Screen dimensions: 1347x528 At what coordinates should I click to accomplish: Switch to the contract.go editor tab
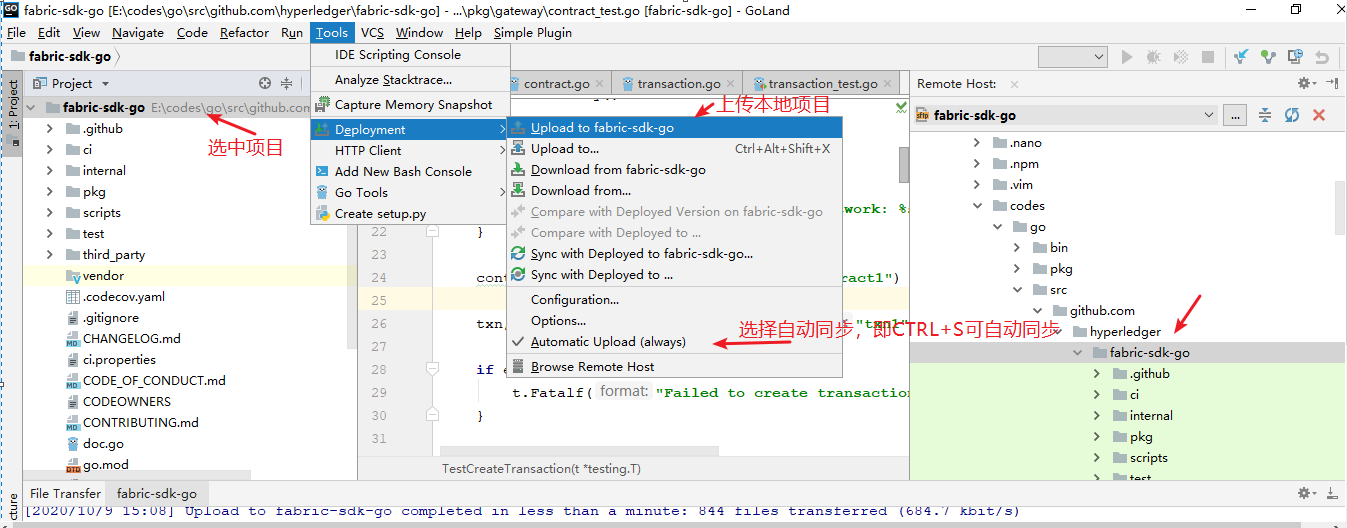pos(556,84)
